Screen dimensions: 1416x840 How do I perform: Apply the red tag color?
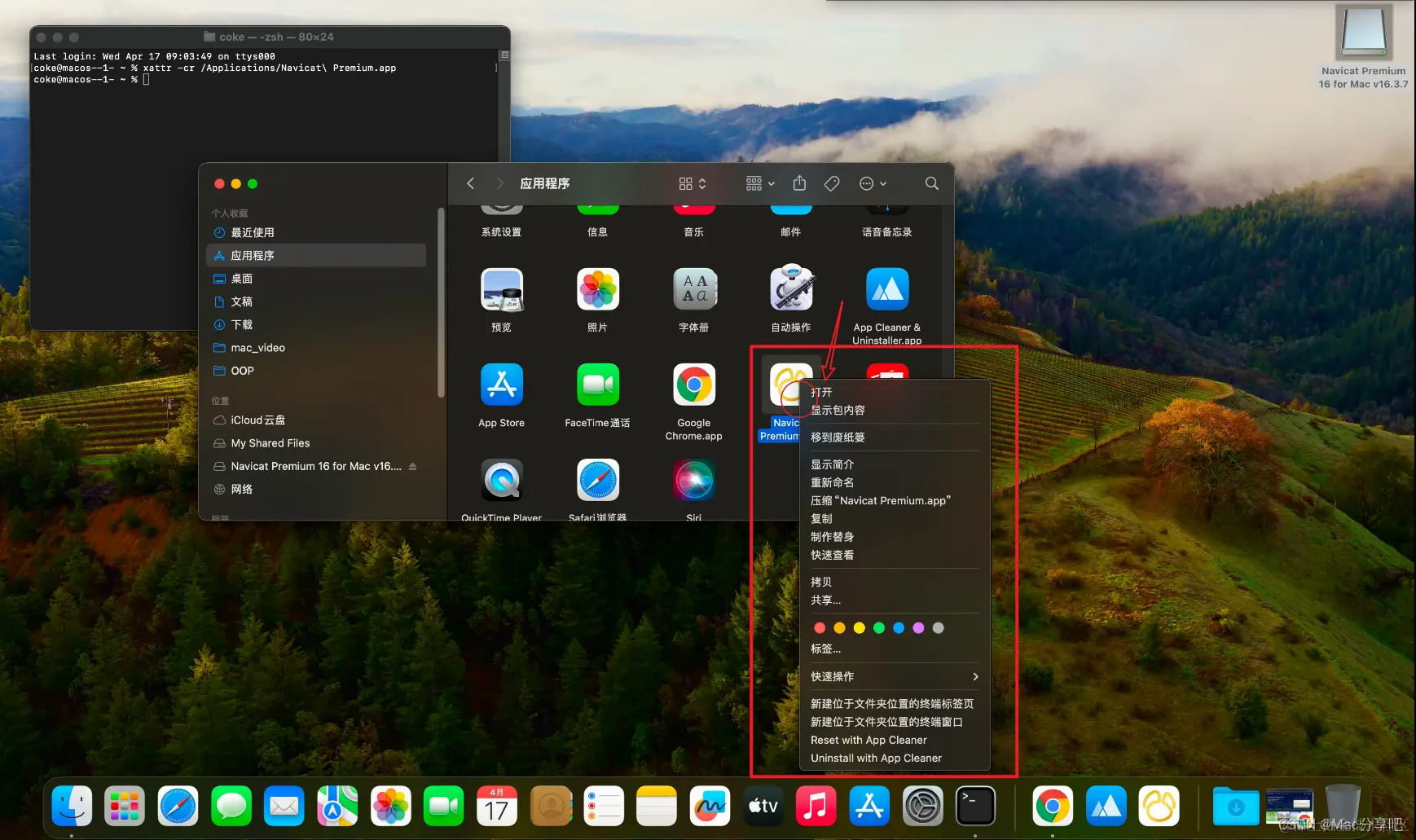tap(820, 627)
